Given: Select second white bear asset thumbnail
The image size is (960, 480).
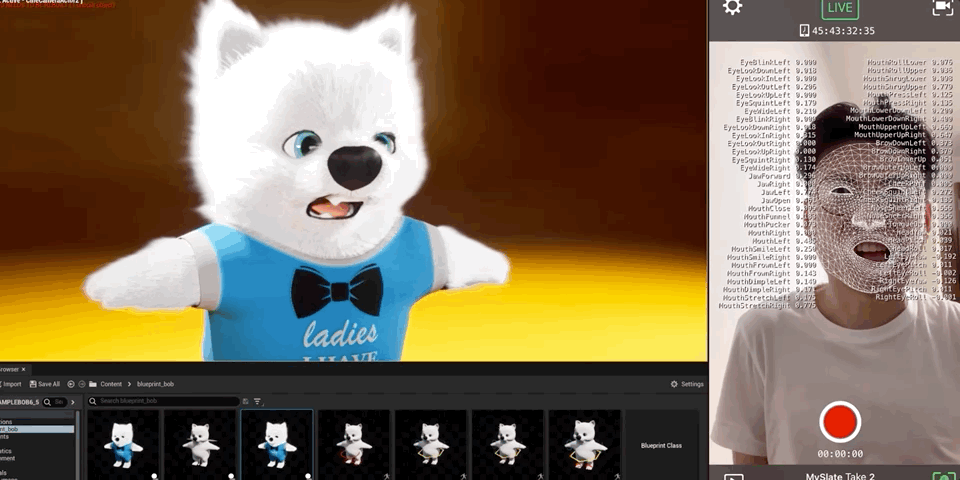Looking at the screenshot, I should [x=200, y=444].
